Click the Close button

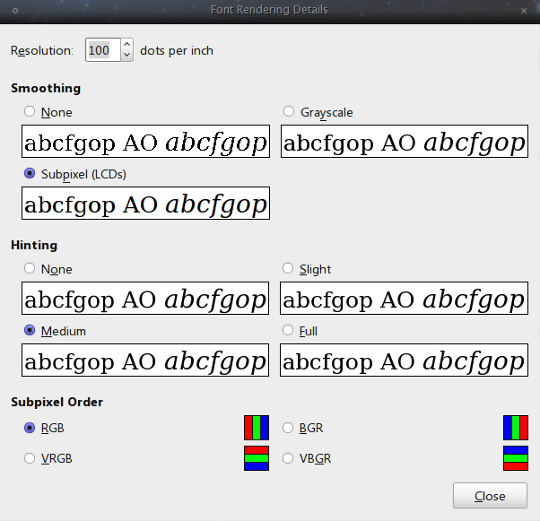(x=490, y=496)
